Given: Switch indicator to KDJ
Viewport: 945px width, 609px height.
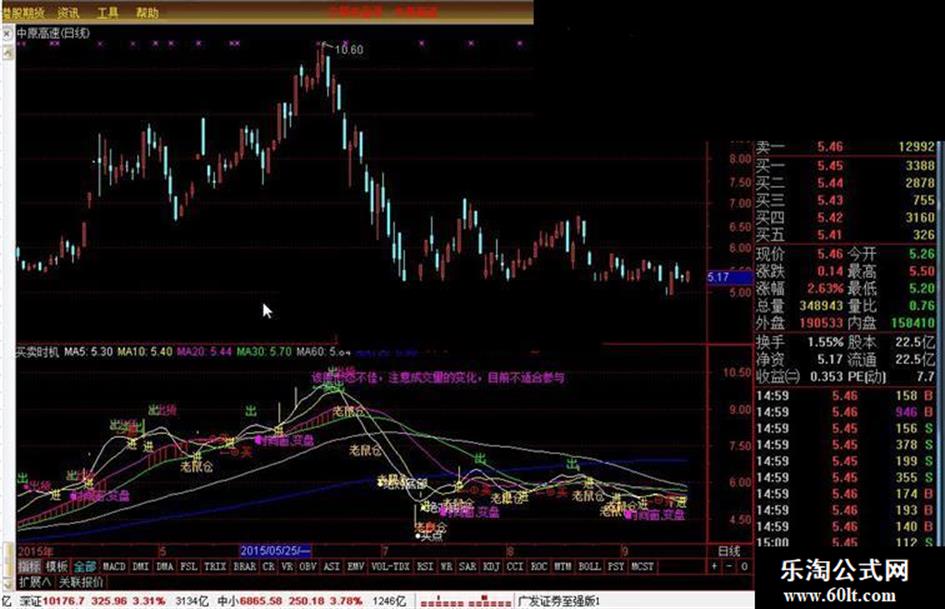Looking at the screenshot, I should (492, 566).
